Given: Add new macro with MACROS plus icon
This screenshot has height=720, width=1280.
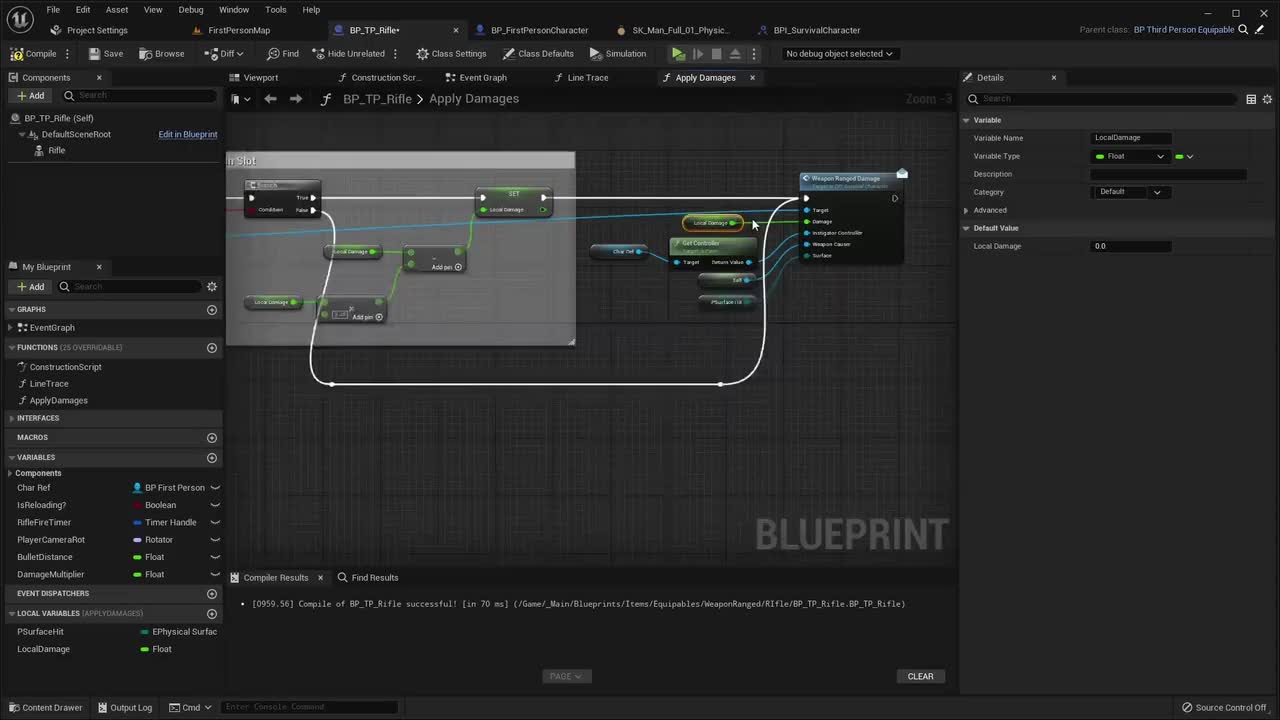Looking at the screenshot, I should point(211,438).
